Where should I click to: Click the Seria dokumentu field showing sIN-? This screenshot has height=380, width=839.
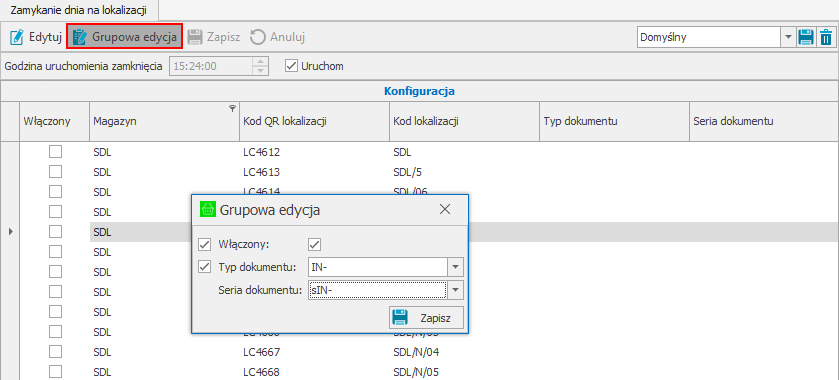click(x=377, y=290)
